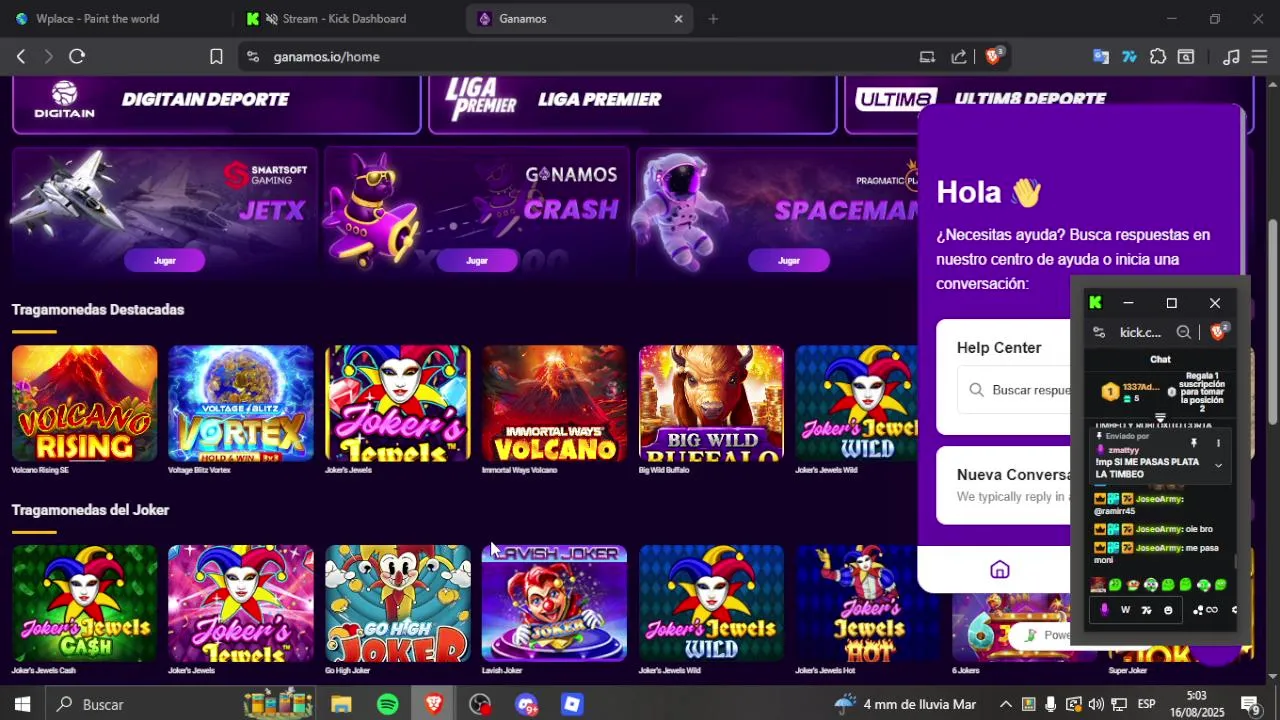This screenshot has width=1280, height=720.
Task: Open the install app icon in the address bar
Action: [927, 57]
